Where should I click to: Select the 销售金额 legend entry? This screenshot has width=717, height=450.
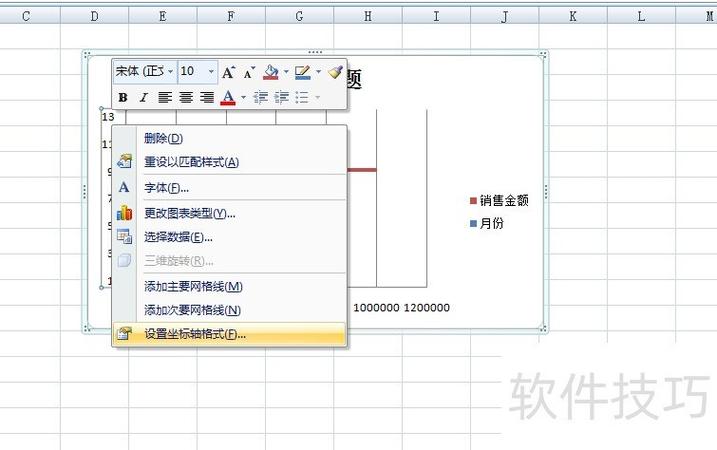pos(499,200)
